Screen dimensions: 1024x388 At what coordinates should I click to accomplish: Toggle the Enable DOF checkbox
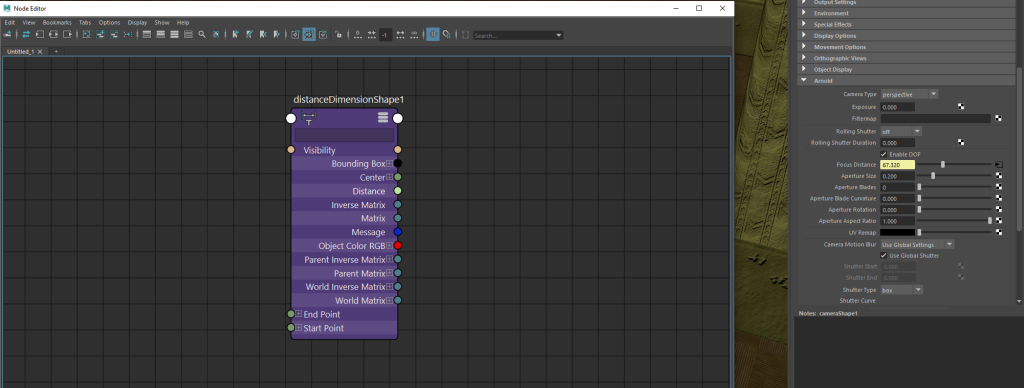[884, 154]
